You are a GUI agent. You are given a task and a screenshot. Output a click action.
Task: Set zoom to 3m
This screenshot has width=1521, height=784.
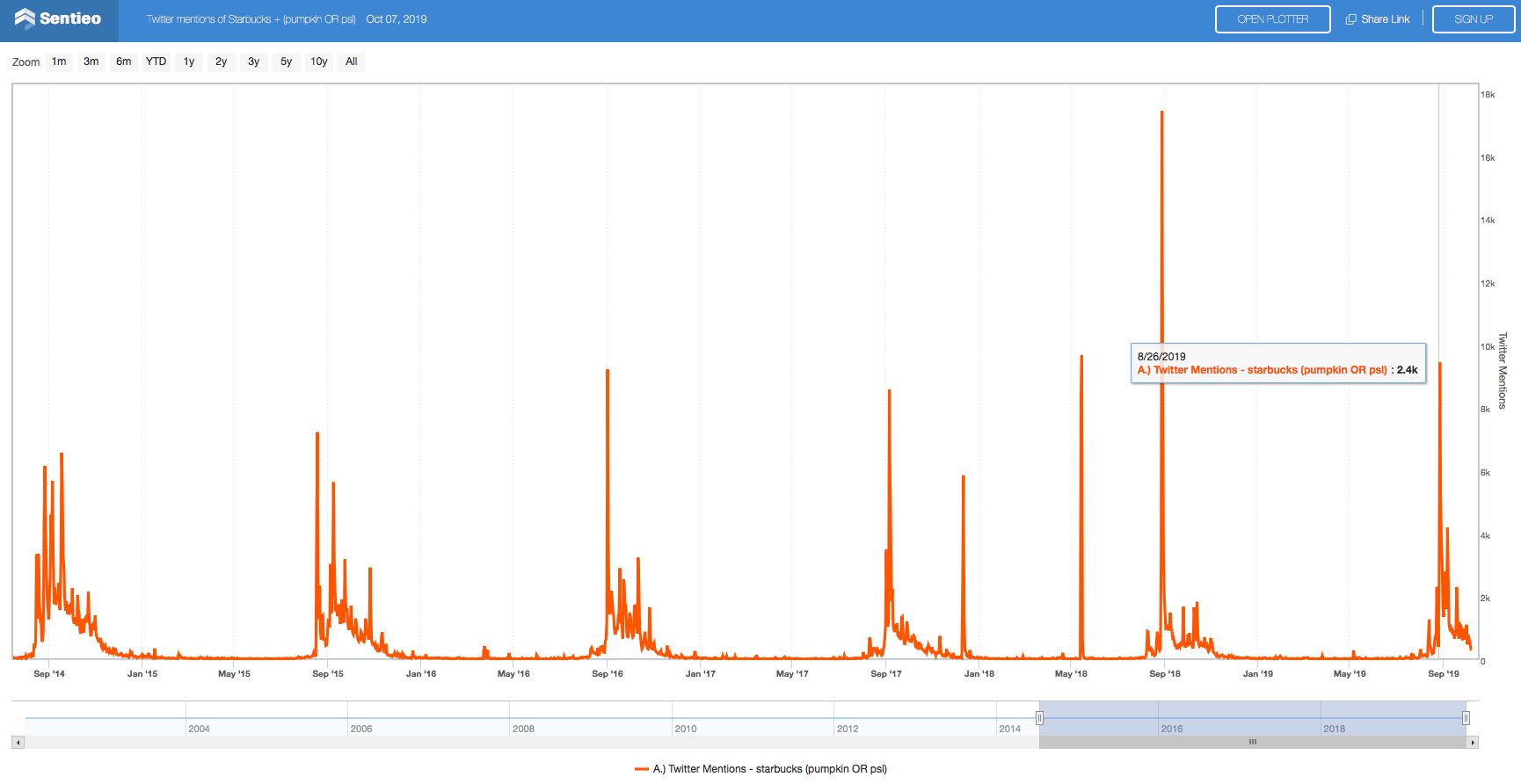pos(91,62)
